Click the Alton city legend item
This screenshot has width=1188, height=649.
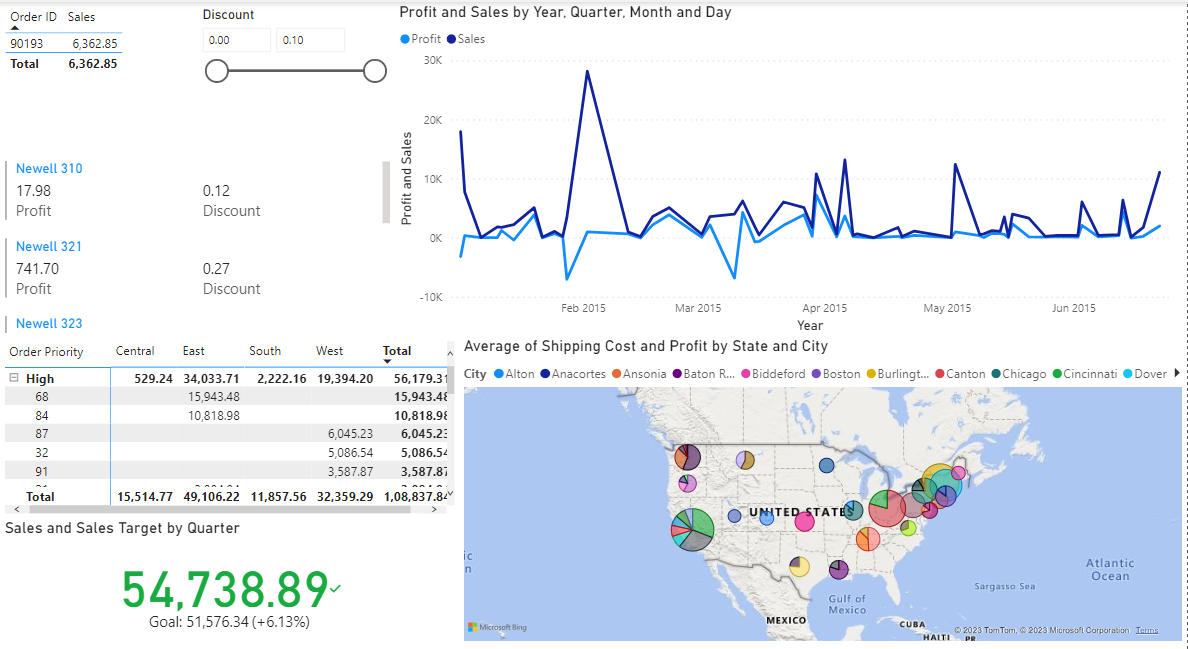[513, 374]
